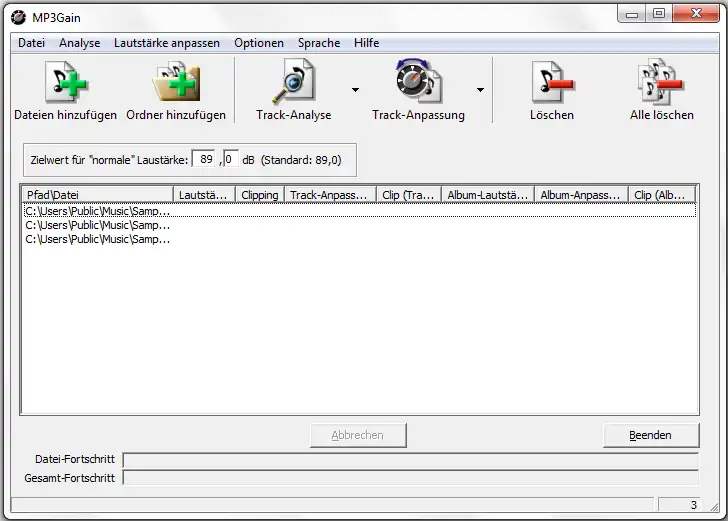Apply Track-Anpassung using the gain knob icon
The height and width of the screenshot is (521, 728).
point(418,82)
